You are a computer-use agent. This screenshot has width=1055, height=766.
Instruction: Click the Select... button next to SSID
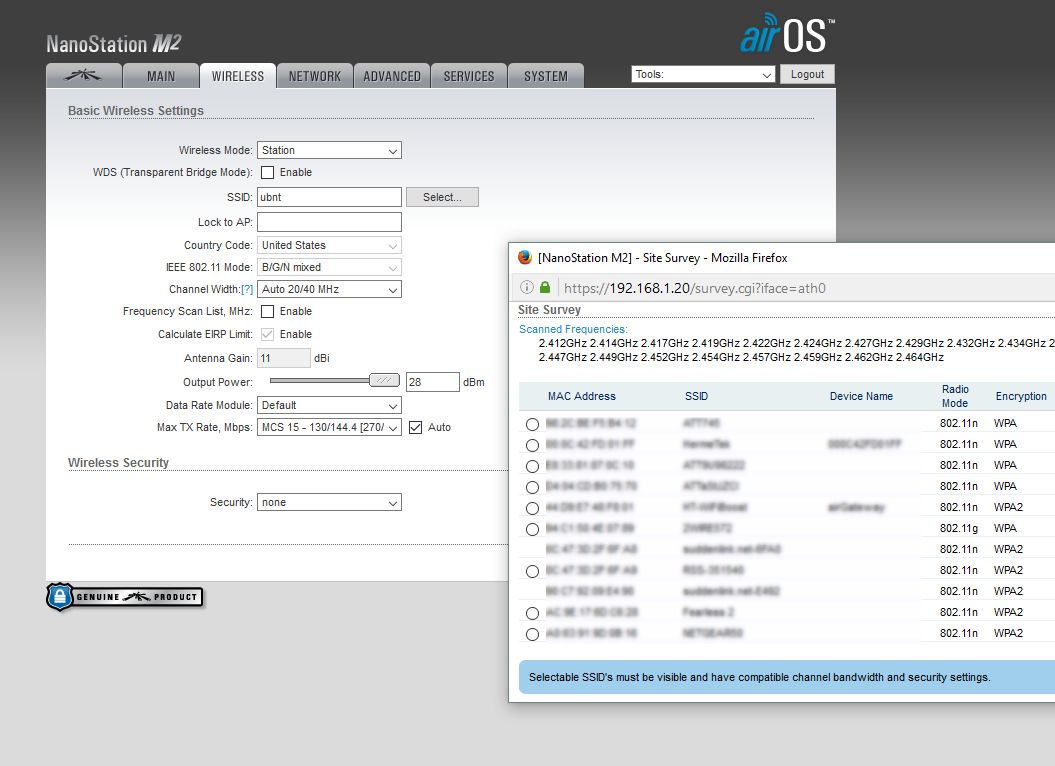click(442, 197)
